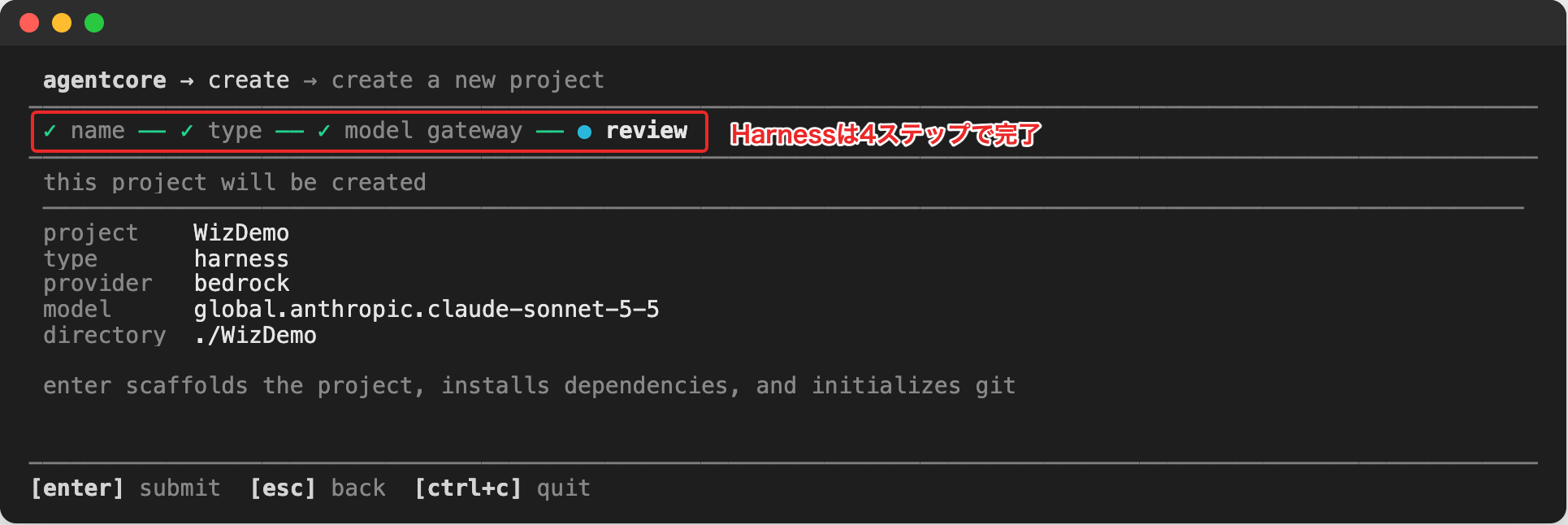
Task: Click the green maximize window button
Action: click(94, 23)
